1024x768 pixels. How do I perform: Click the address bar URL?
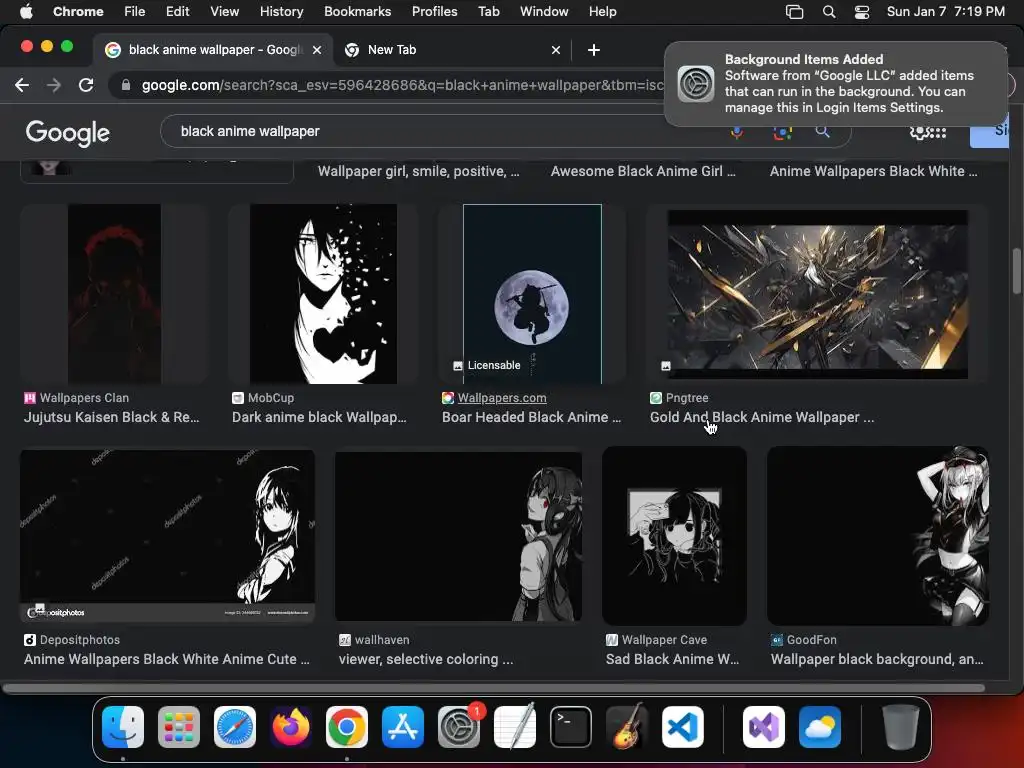pos(402,85)
